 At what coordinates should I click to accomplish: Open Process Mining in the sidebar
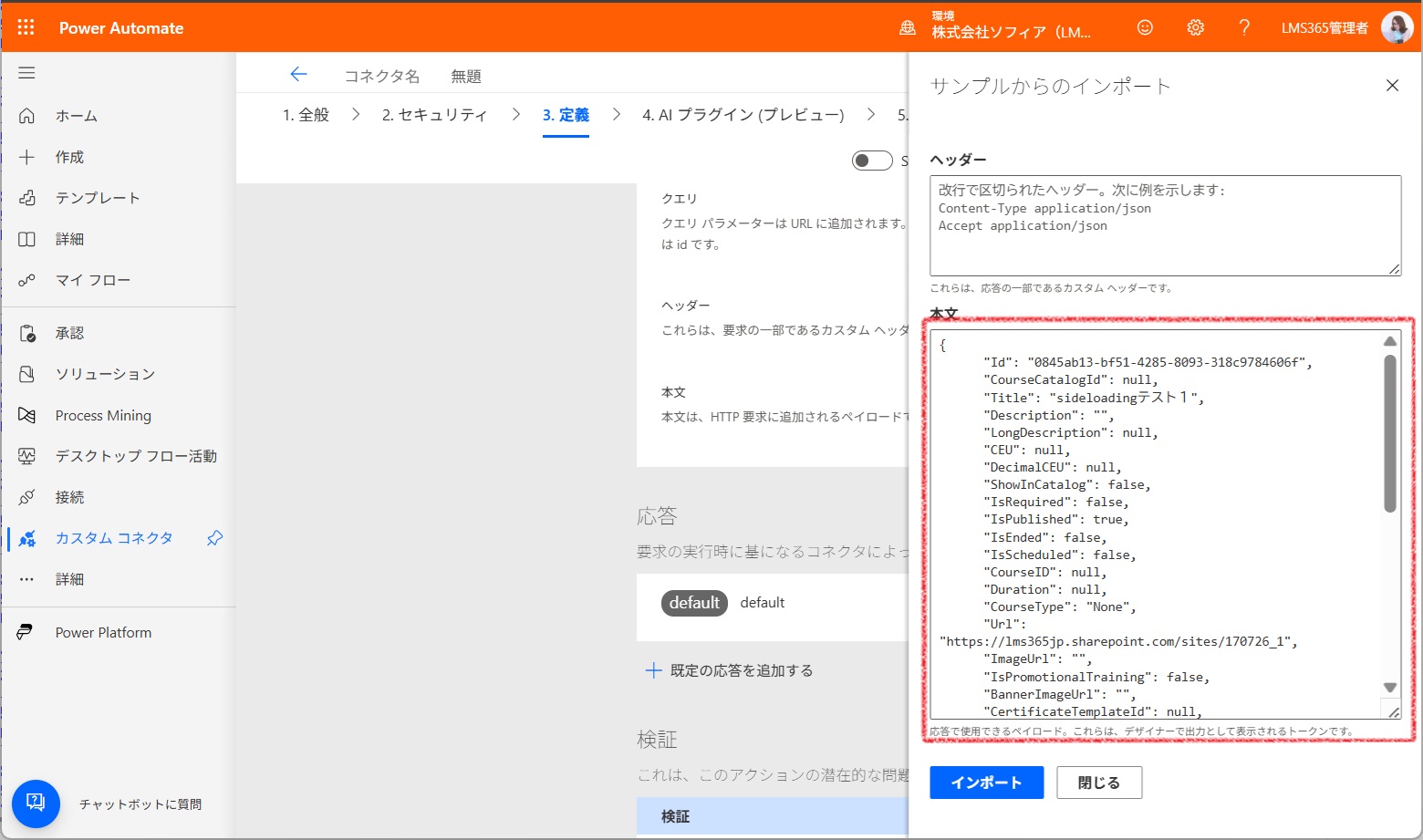103,415
